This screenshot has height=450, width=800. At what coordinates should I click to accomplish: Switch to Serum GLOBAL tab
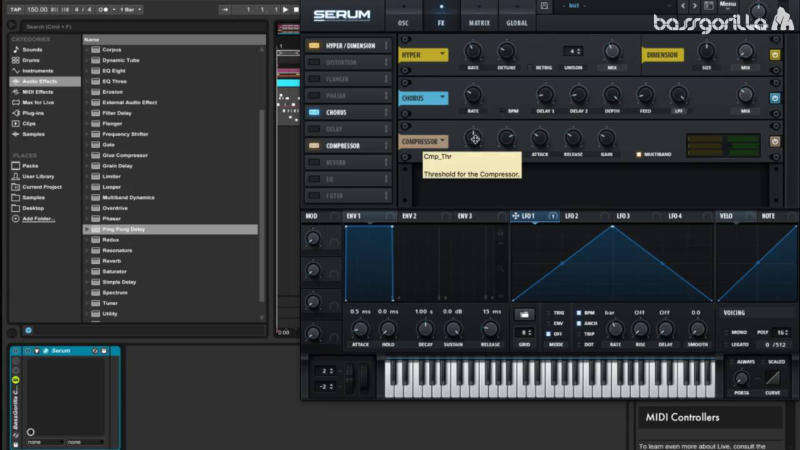pos(517,23)
